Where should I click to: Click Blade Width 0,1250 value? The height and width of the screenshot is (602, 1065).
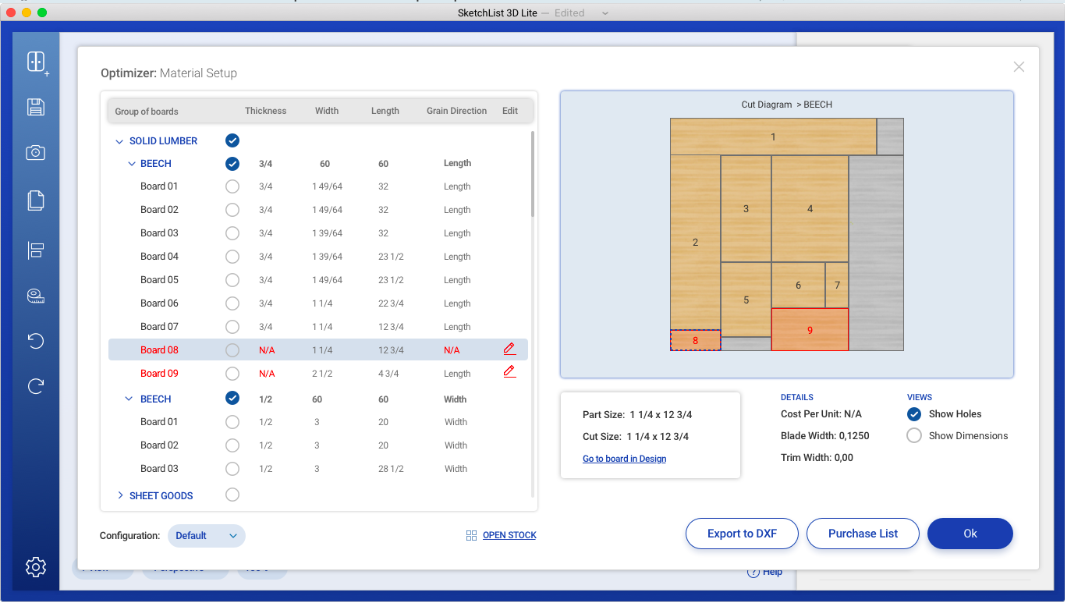[x=854, y=436]
